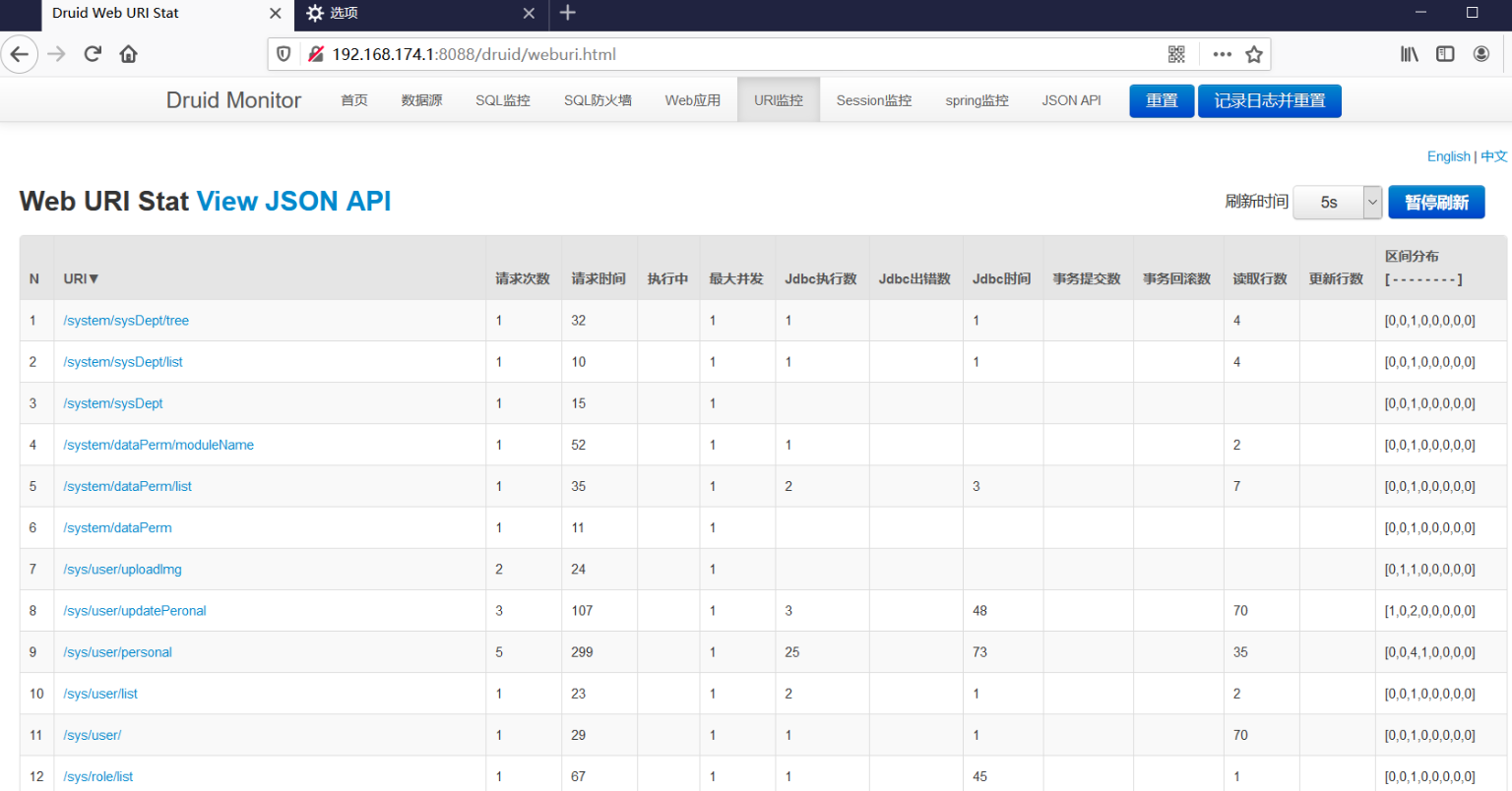This screenshot has height=791, width=1512.
Task: Open the View JSON API link
Action: click(x=293, y=201)
